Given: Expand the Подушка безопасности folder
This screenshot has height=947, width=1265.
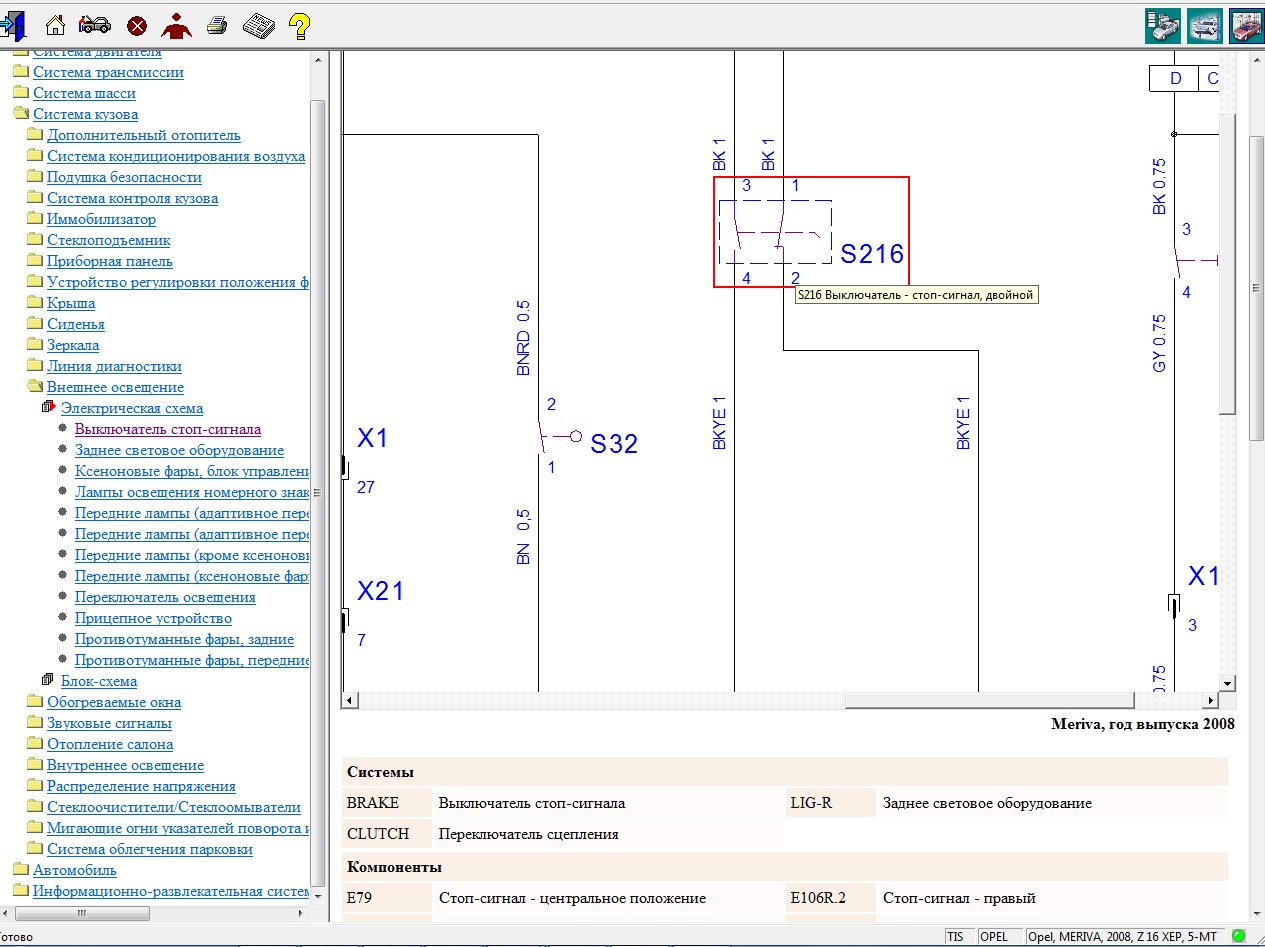Looking at the screenshot, I should [x=124, y=177].
